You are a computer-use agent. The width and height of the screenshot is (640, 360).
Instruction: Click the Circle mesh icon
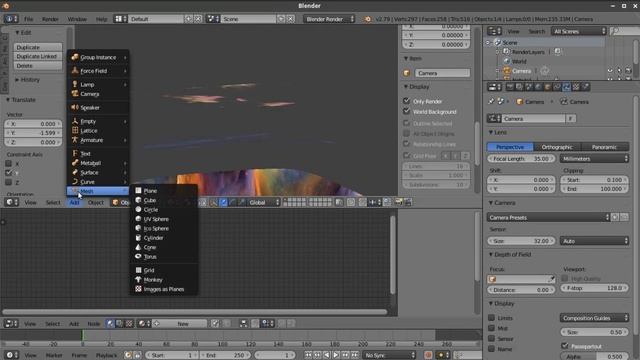pos(138,209)
